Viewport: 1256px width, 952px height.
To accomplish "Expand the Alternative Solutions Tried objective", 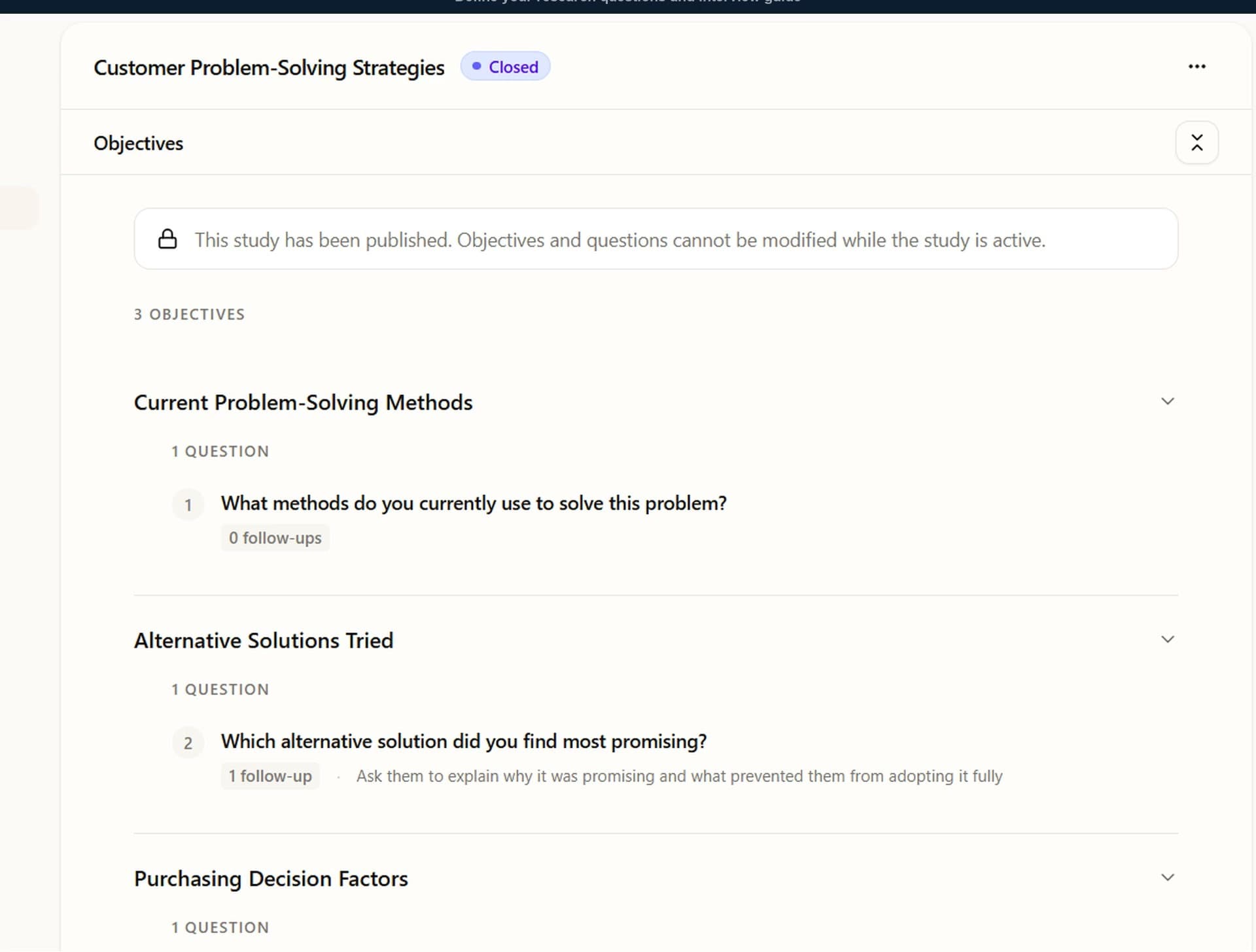I will (1168, 639).
